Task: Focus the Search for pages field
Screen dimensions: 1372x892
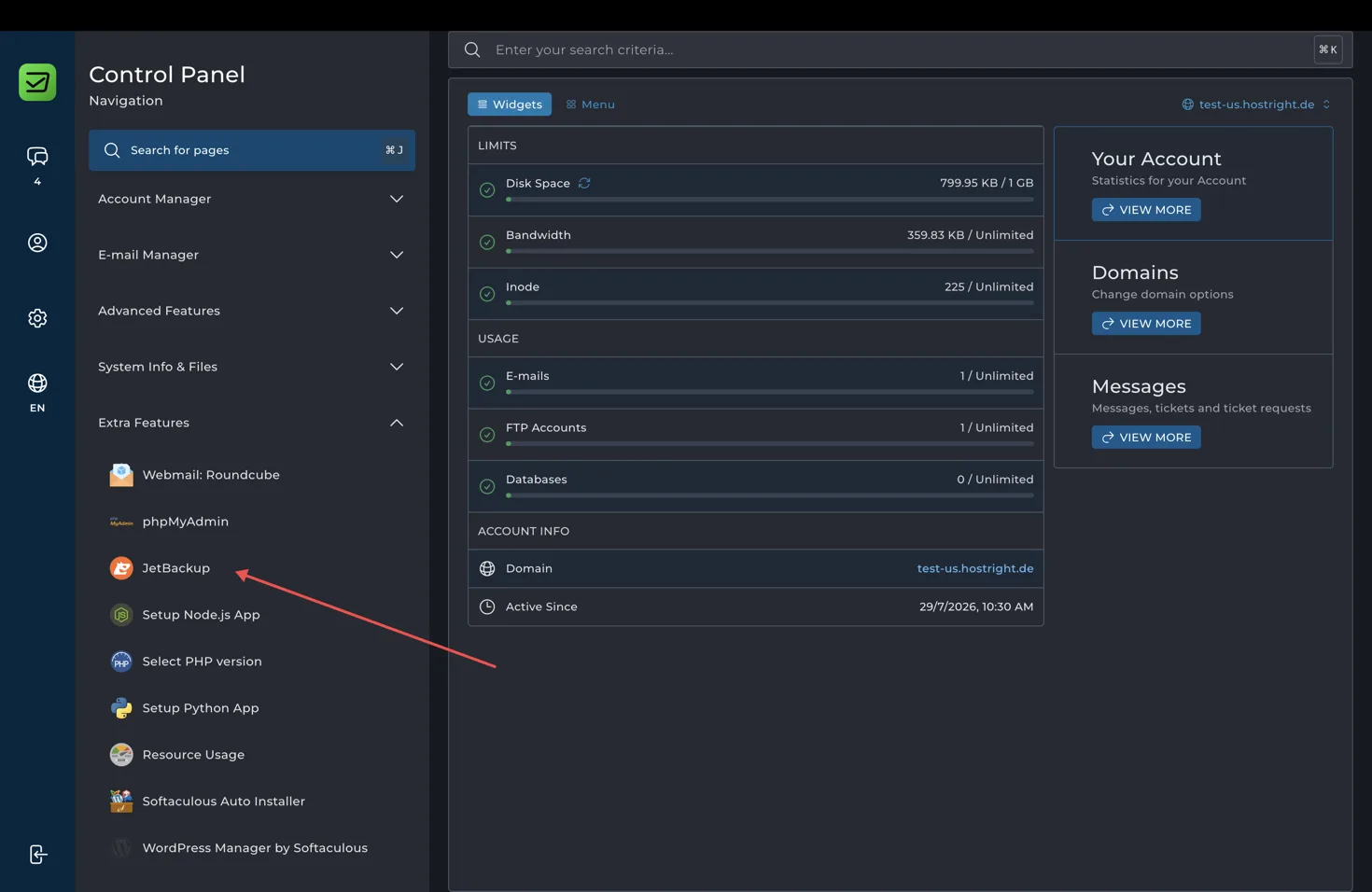Action: click(251, 150)
